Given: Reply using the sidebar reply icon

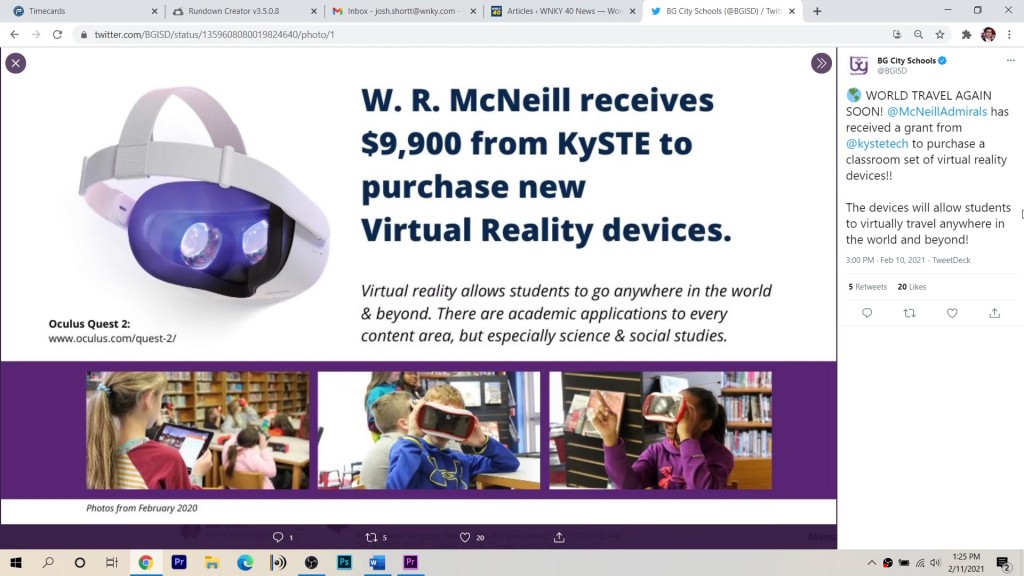Looking at the screenshot, I should (x=867, y=313).
